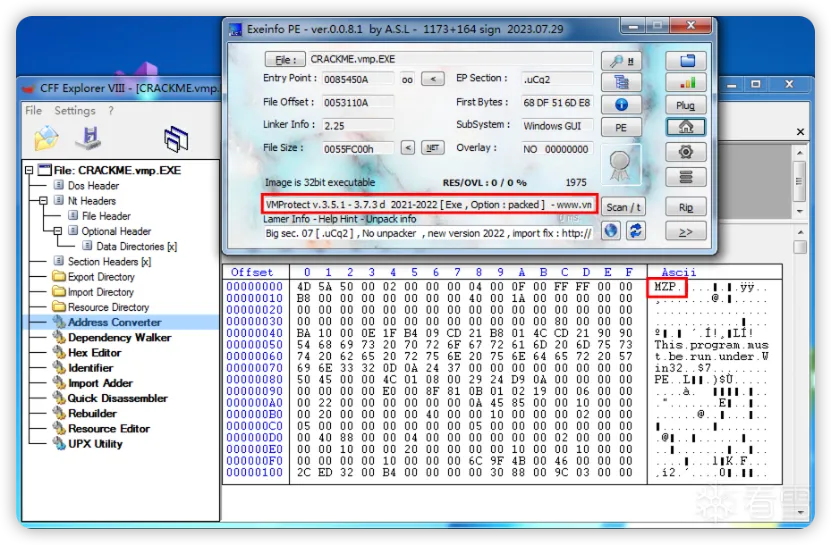This screenshot has width=832, height=546.
Task: Click the globe web icon in Exeinfo
Action: 611,230
